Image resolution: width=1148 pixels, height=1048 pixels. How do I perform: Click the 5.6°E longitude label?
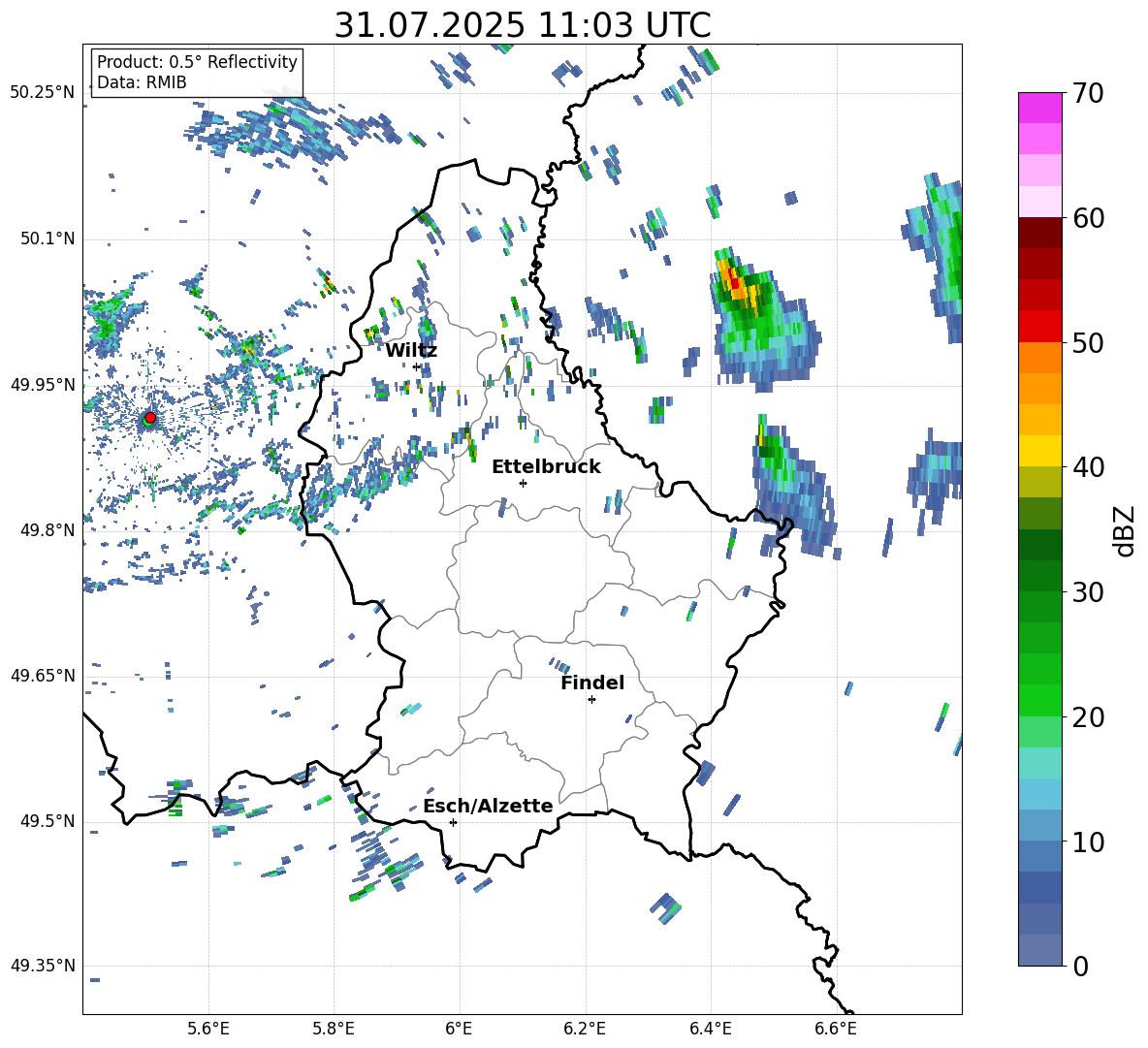click(208, 1029)
